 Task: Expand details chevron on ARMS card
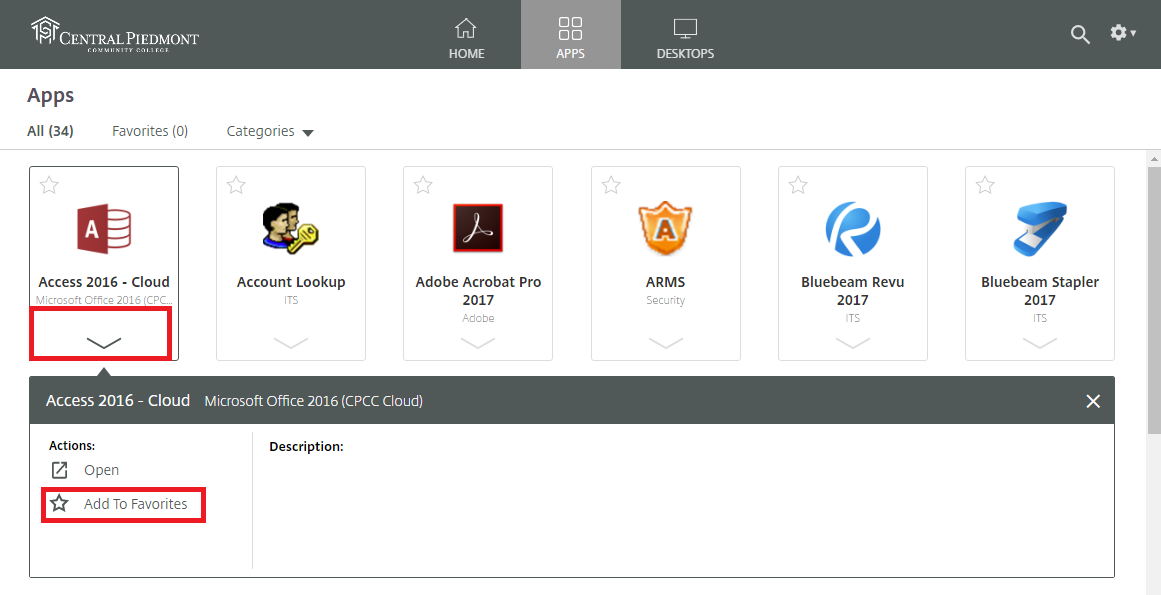(x=665, y=342)
